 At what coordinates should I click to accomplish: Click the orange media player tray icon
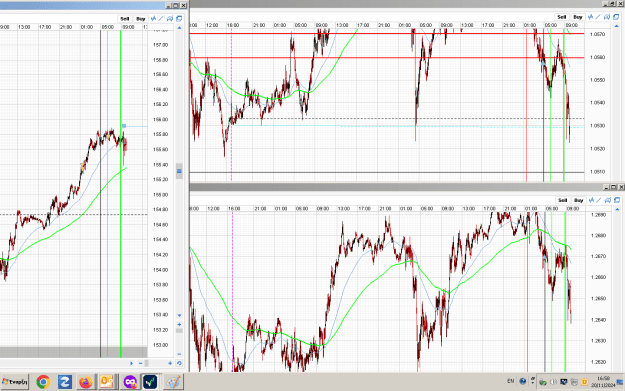click(x=585, y=382)
